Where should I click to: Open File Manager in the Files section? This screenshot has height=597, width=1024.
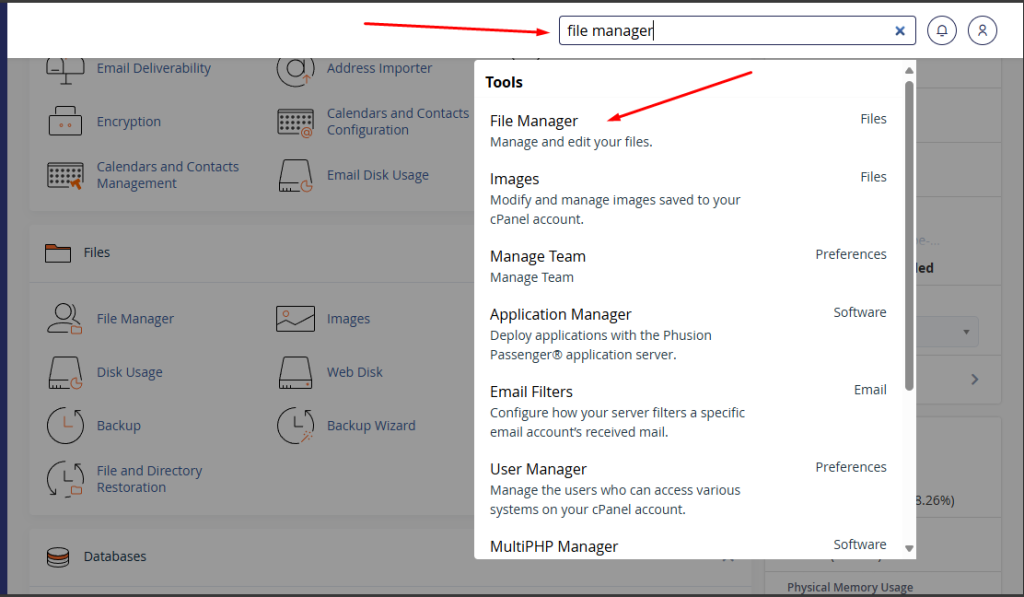[x=133, y=318]
